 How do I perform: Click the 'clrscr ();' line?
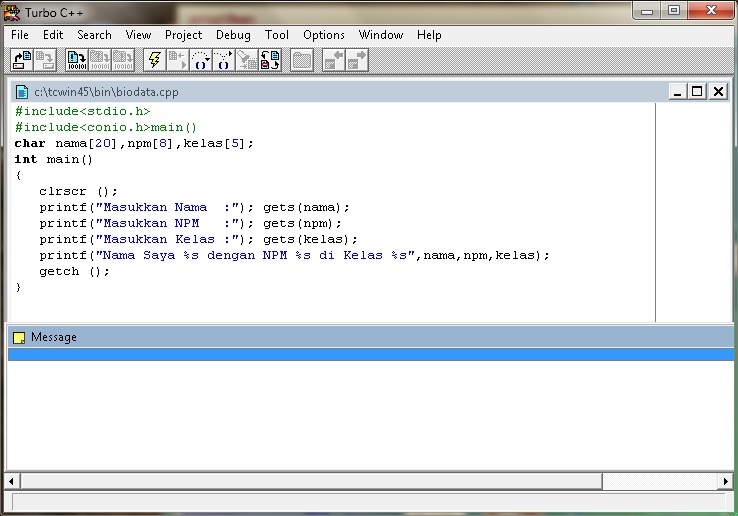point(78,191)
